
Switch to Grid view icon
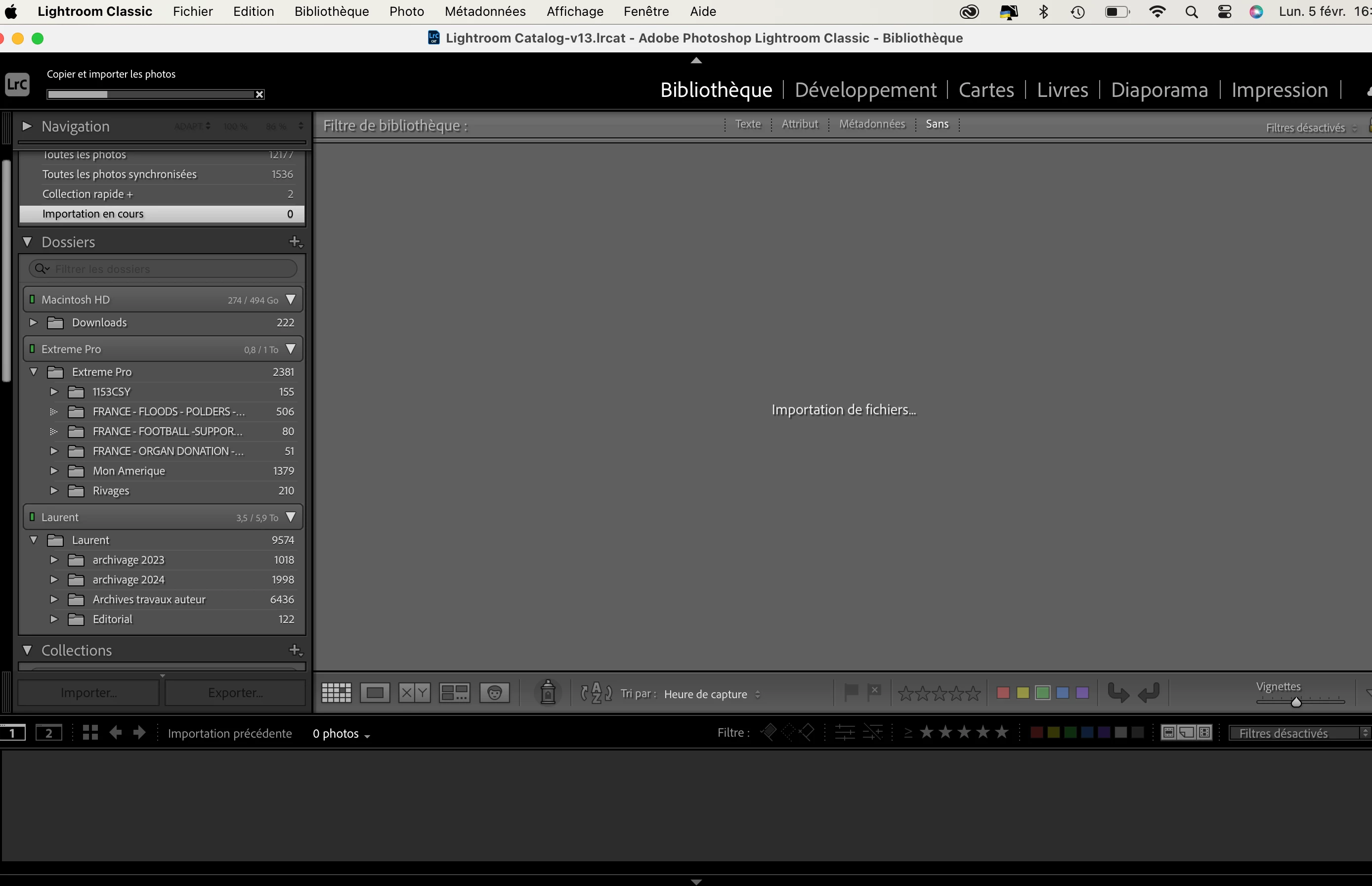point(336,693)
